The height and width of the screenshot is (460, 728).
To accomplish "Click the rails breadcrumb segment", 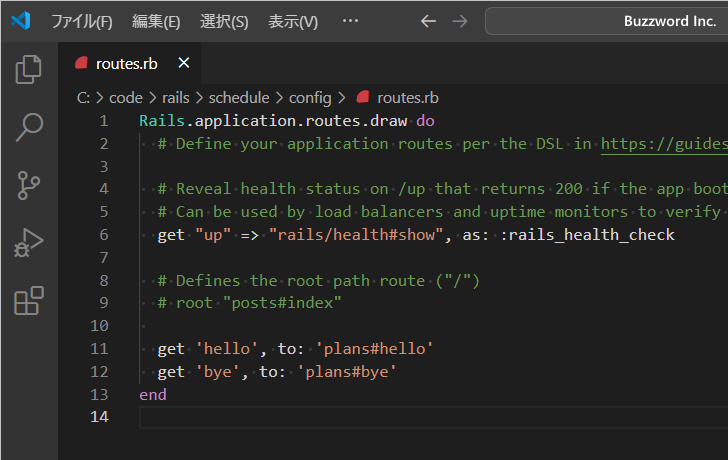I will (176, 98).
